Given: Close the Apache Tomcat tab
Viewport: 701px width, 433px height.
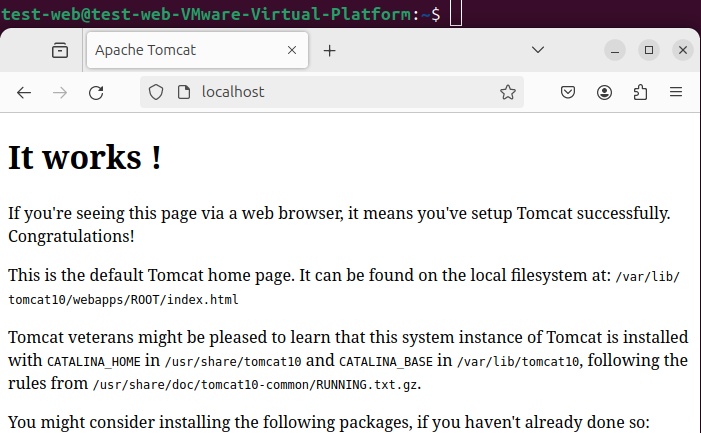Looking at the screenshot, I should pos(292,50).
